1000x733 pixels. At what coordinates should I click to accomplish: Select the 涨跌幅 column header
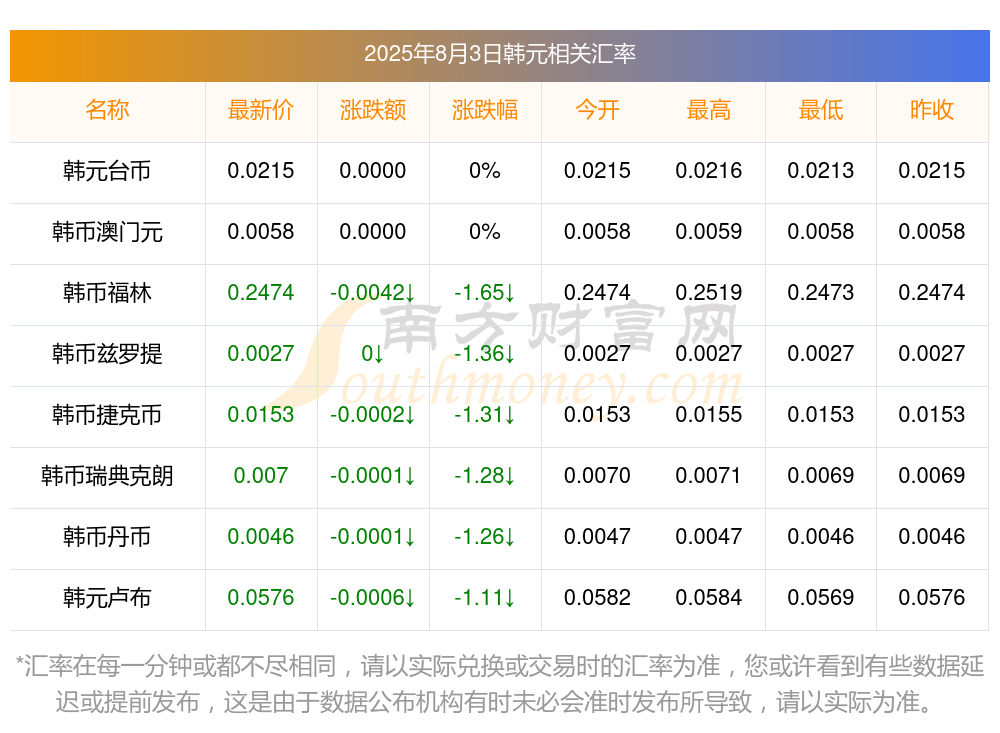coord(485,110)
